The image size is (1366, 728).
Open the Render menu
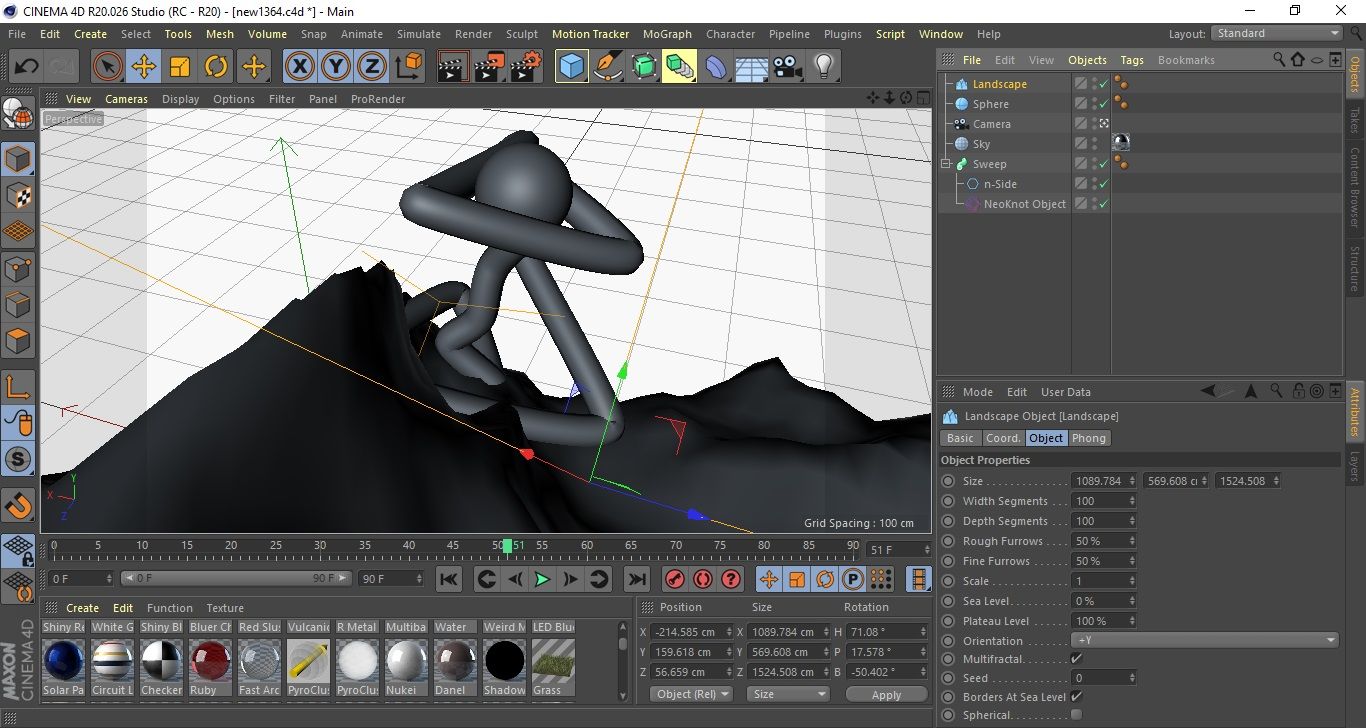473,34
